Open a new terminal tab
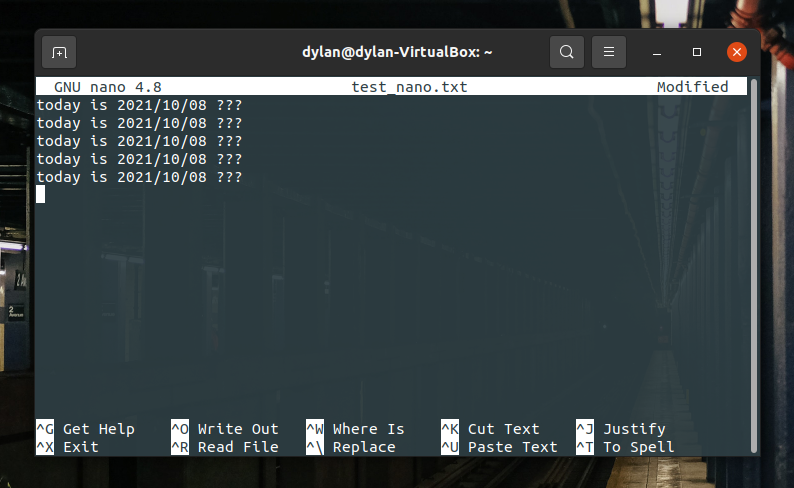This screenshot has width=794, height=488. coord(59,52)
